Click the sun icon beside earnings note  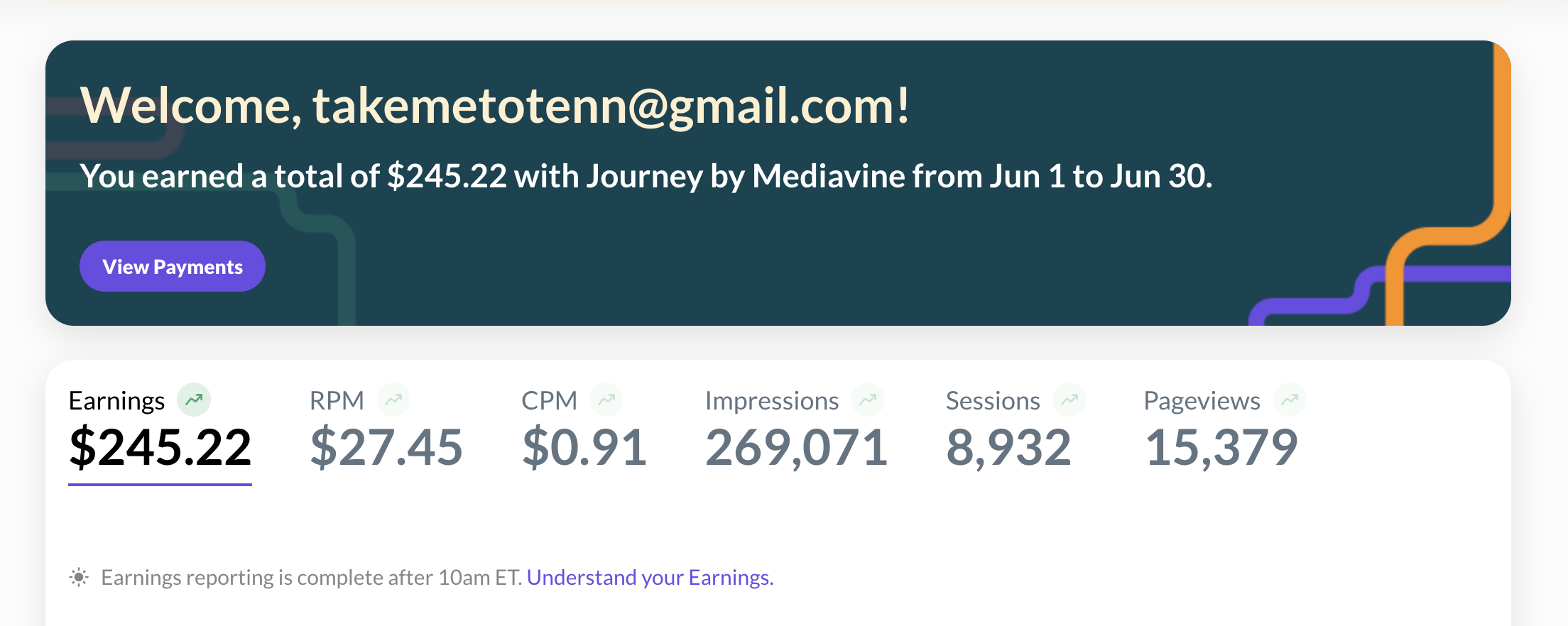(79, 577)
